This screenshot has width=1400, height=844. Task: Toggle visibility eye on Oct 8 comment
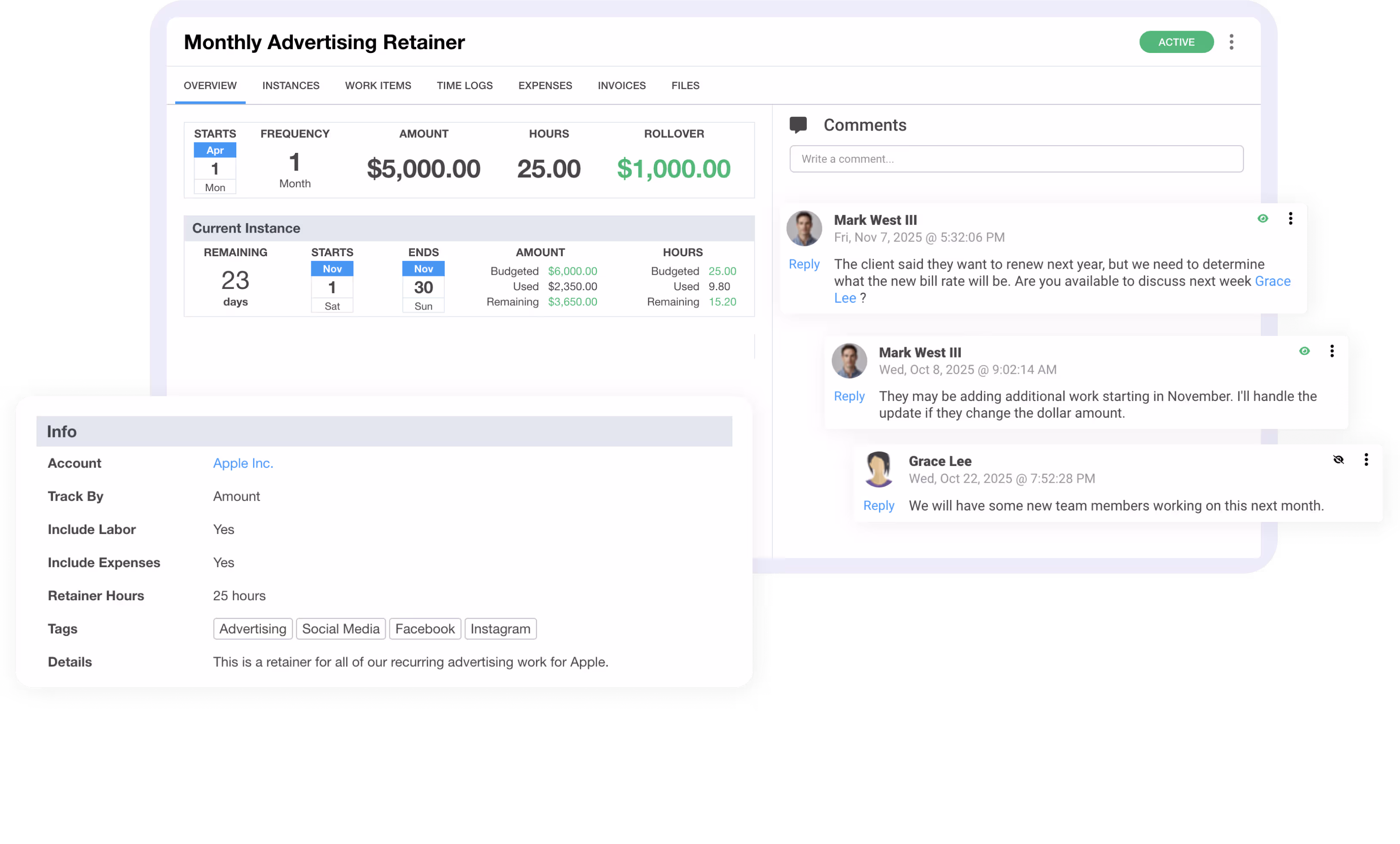click(x=1304, y=351)
